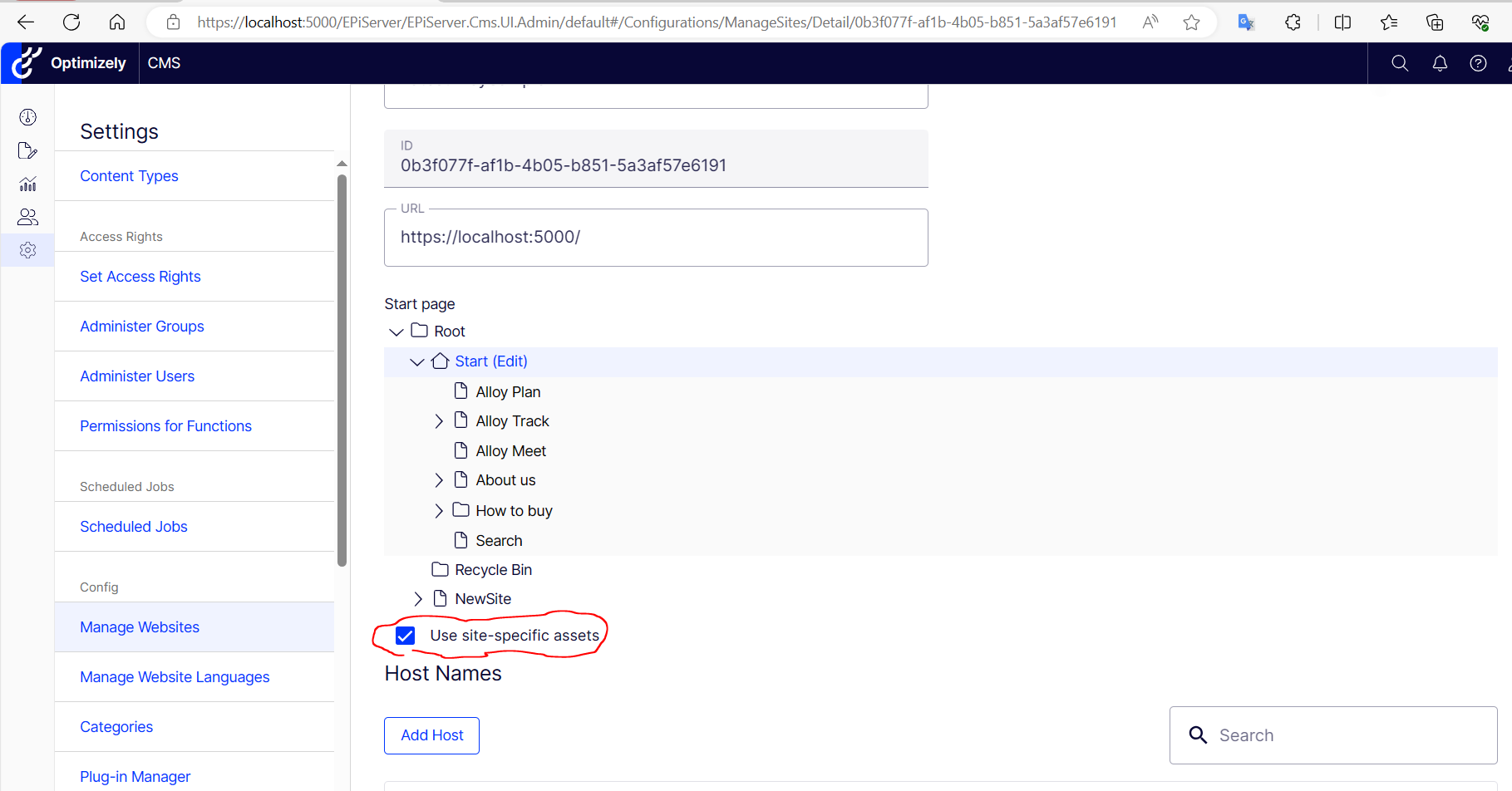Open notifications bell in the header
The height and width of the screenshot is (791, 1512).
coord(1440,63)
